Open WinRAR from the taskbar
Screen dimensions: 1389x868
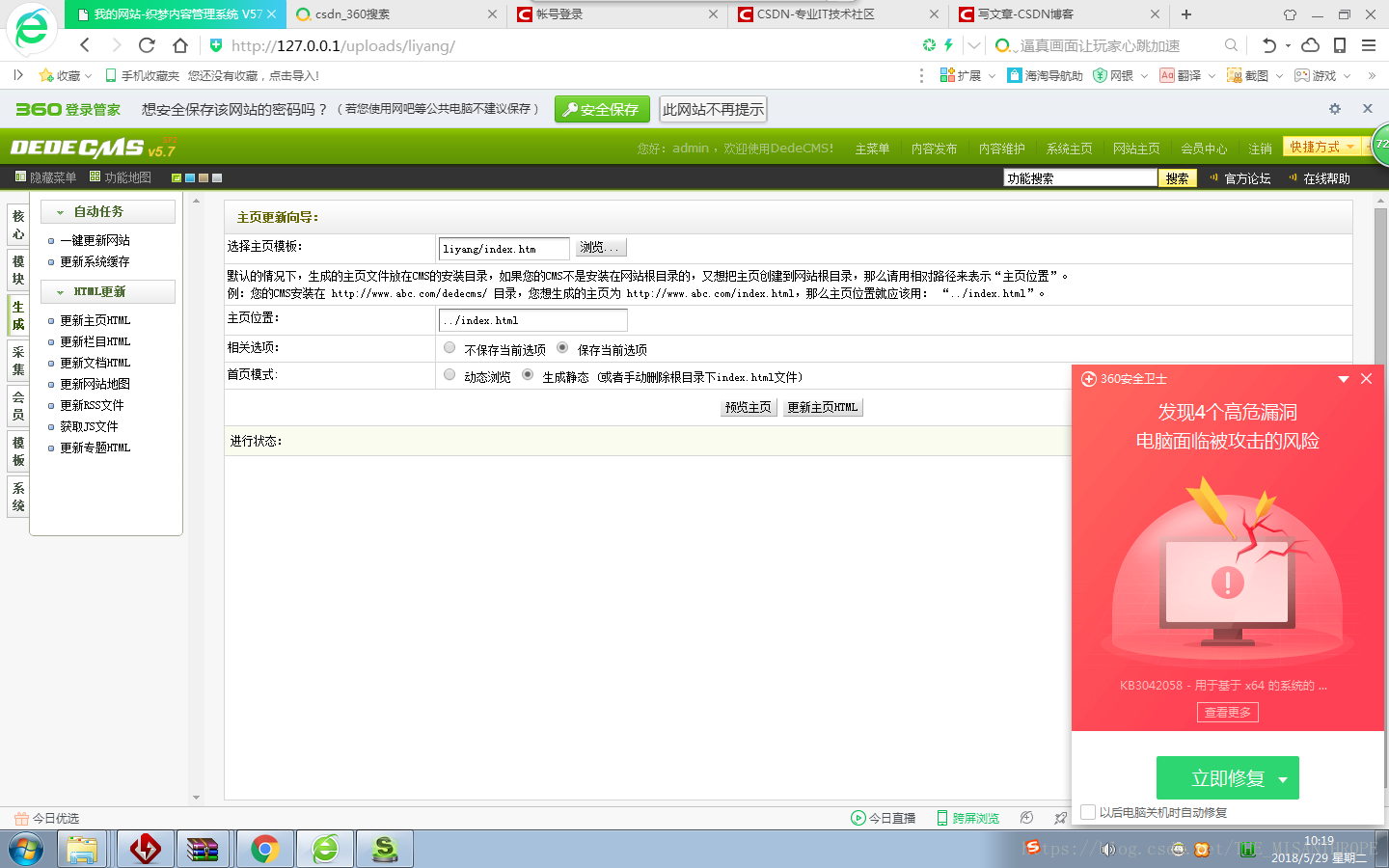(203, 849)
